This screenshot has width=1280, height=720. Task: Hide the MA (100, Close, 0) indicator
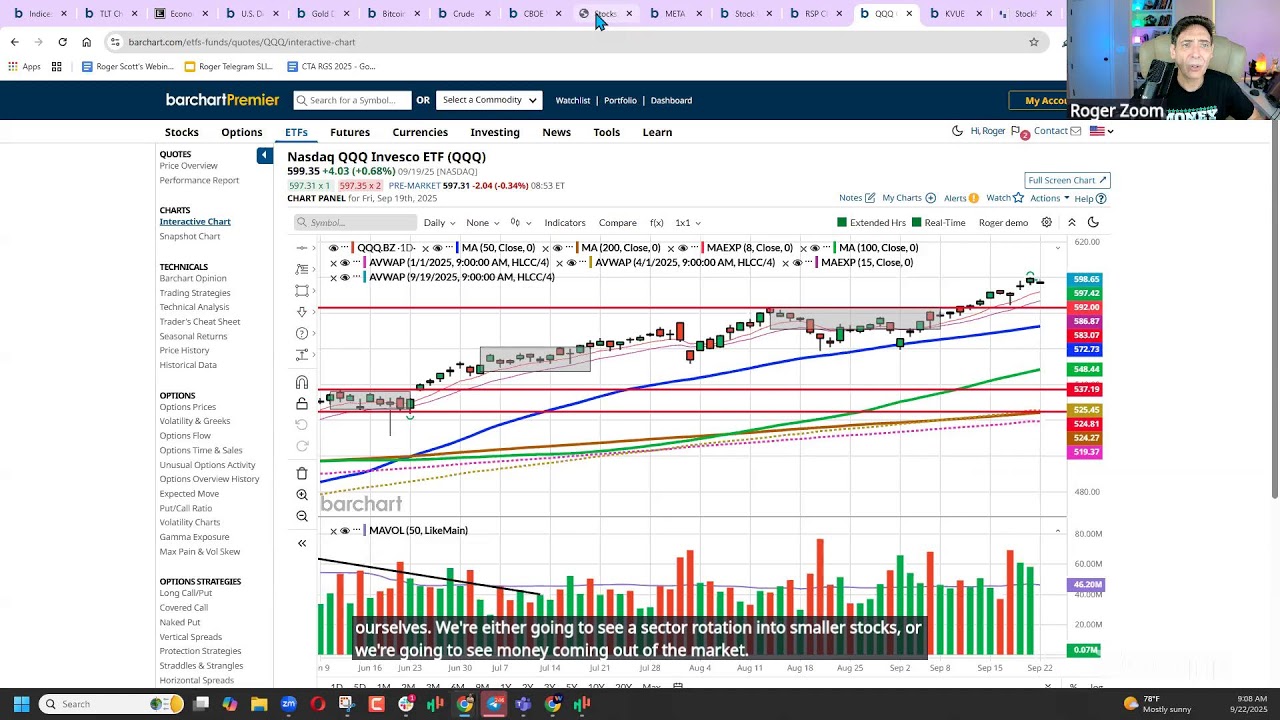(x=815, y=248)
